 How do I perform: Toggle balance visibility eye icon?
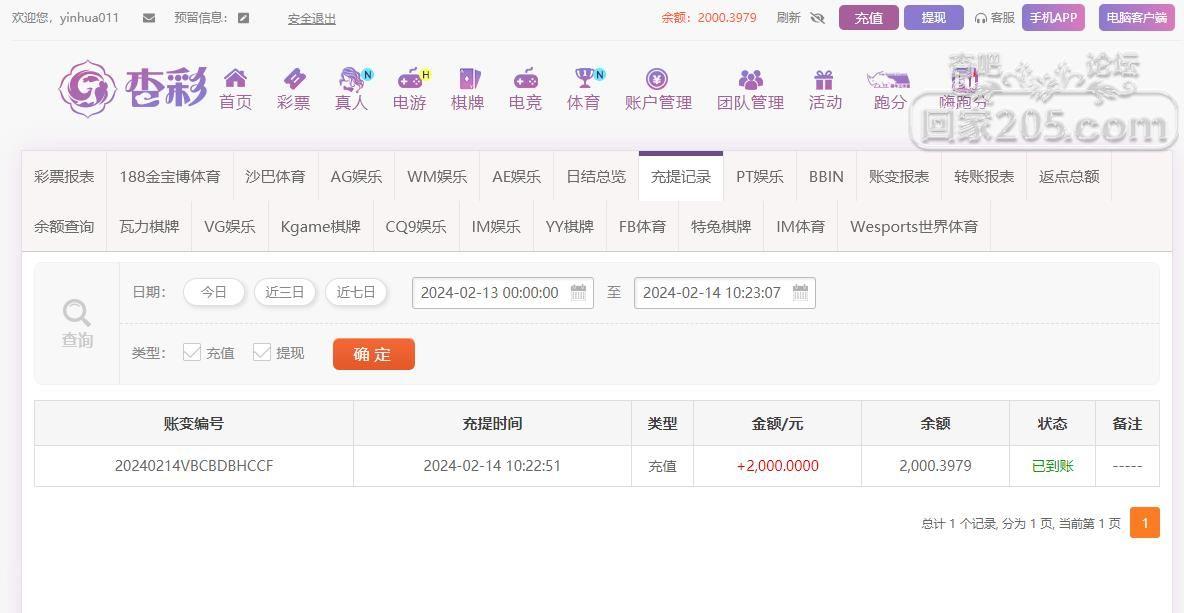point(817,18)
